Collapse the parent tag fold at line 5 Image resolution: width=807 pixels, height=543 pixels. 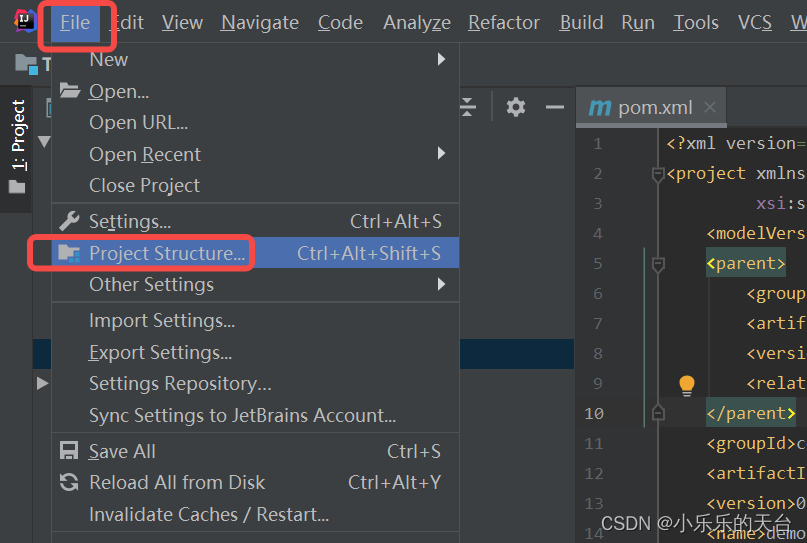tap(658, 265)
